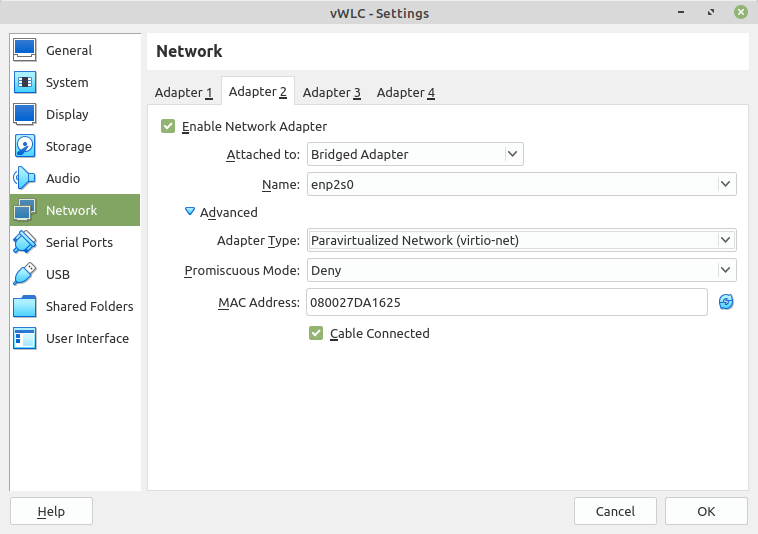This screenshot has height=534, width=758.
Task: Select the Serial Ports icon
Action: pyautogui.click(x=25, y=242)
